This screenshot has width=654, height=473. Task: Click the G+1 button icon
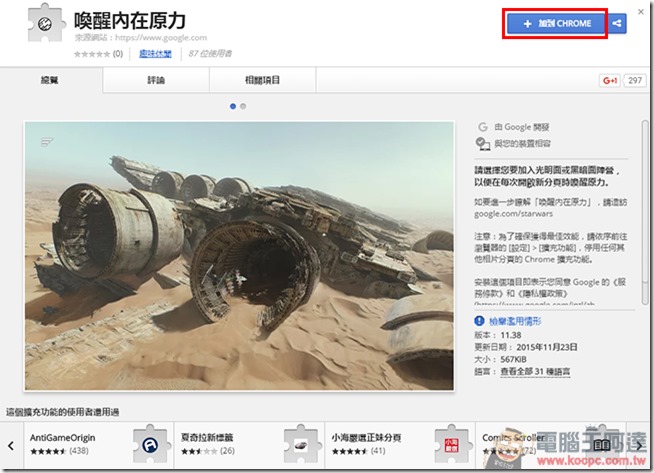pos(610,80)
